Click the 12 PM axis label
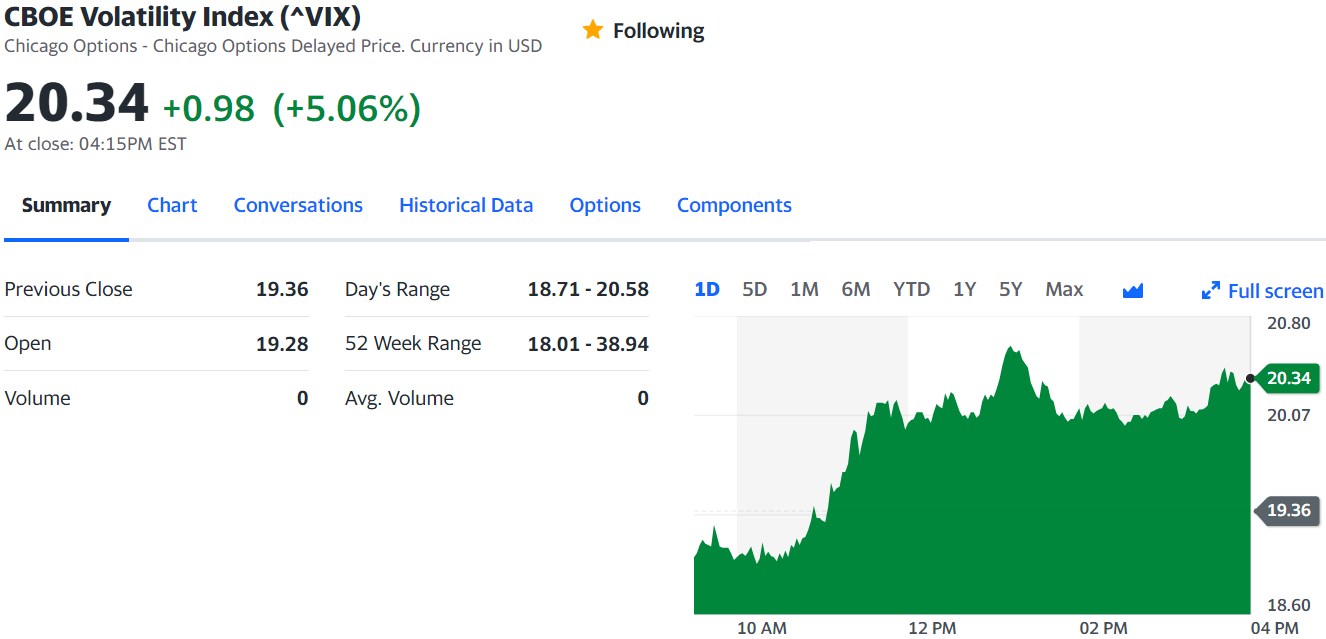 [932, 628]
